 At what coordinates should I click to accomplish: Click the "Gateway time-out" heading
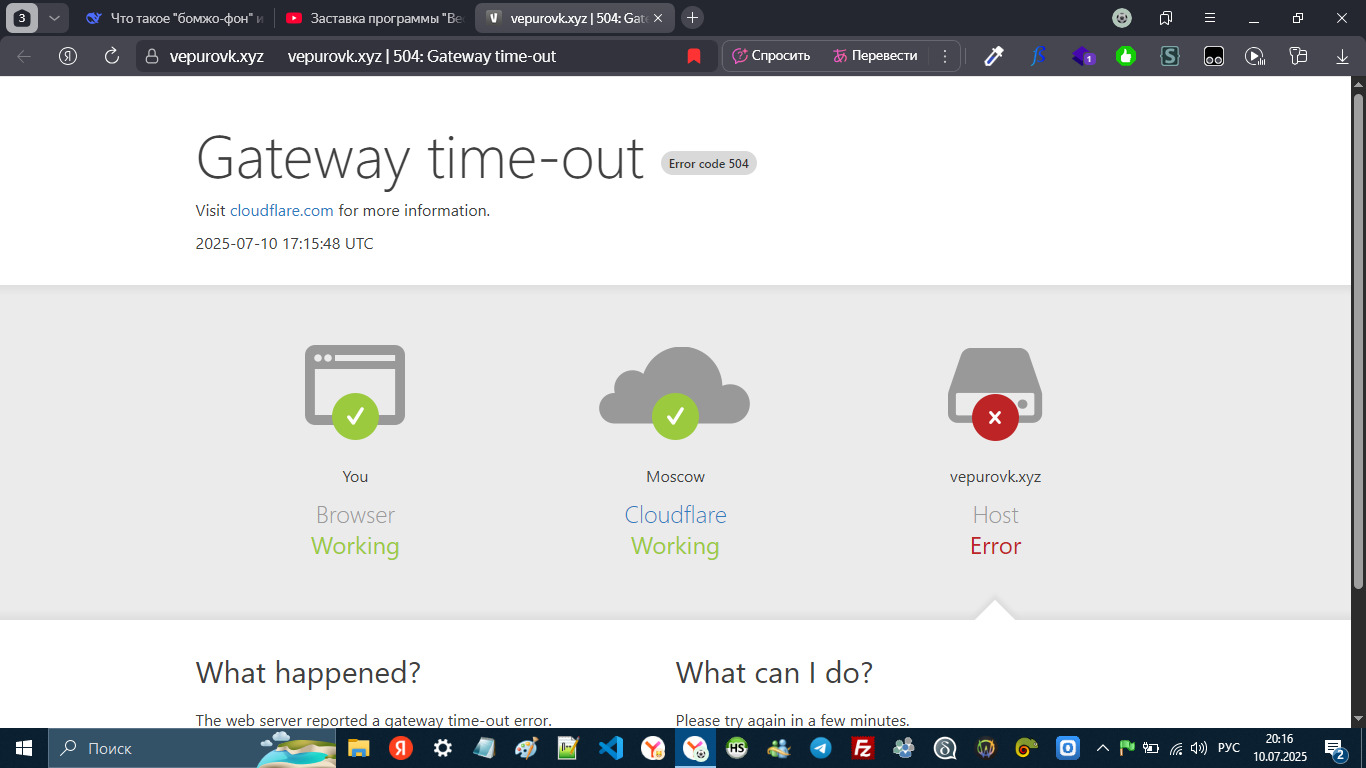click(x=420, y=157)
